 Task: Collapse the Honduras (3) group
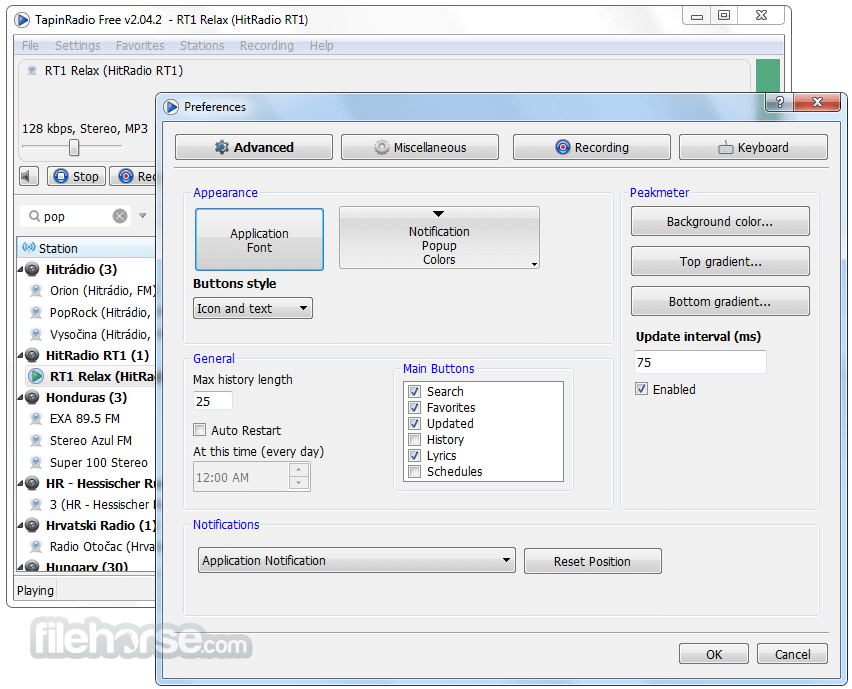coord(20,397)
